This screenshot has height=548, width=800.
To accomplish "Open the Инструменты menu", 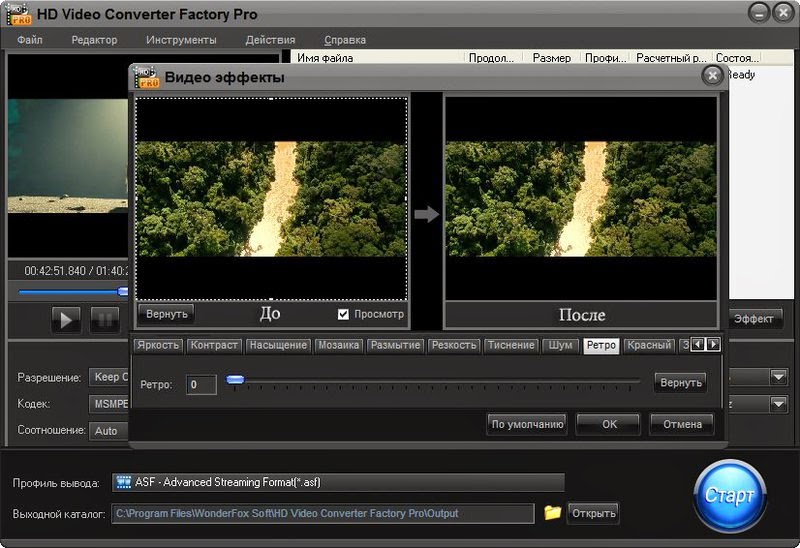I will pyautogui.click(x=181, y=40).
